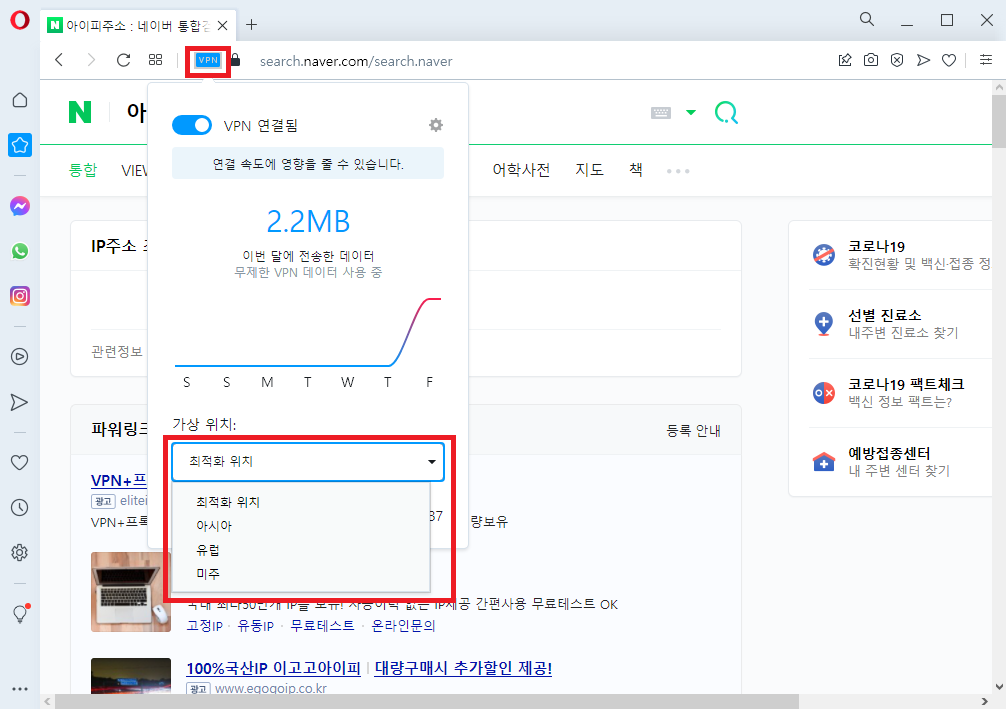Viewport: 1006px width, 709px height.
Task: Open History clock icon in sidebar
Action: pos(20,508)
